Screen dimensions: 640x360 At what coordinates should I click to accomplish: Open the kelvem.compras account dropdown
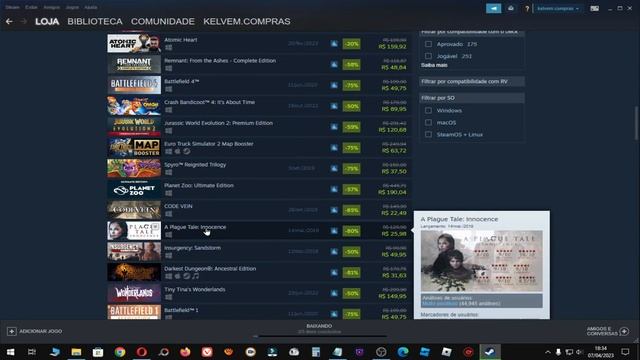point(558,8)
